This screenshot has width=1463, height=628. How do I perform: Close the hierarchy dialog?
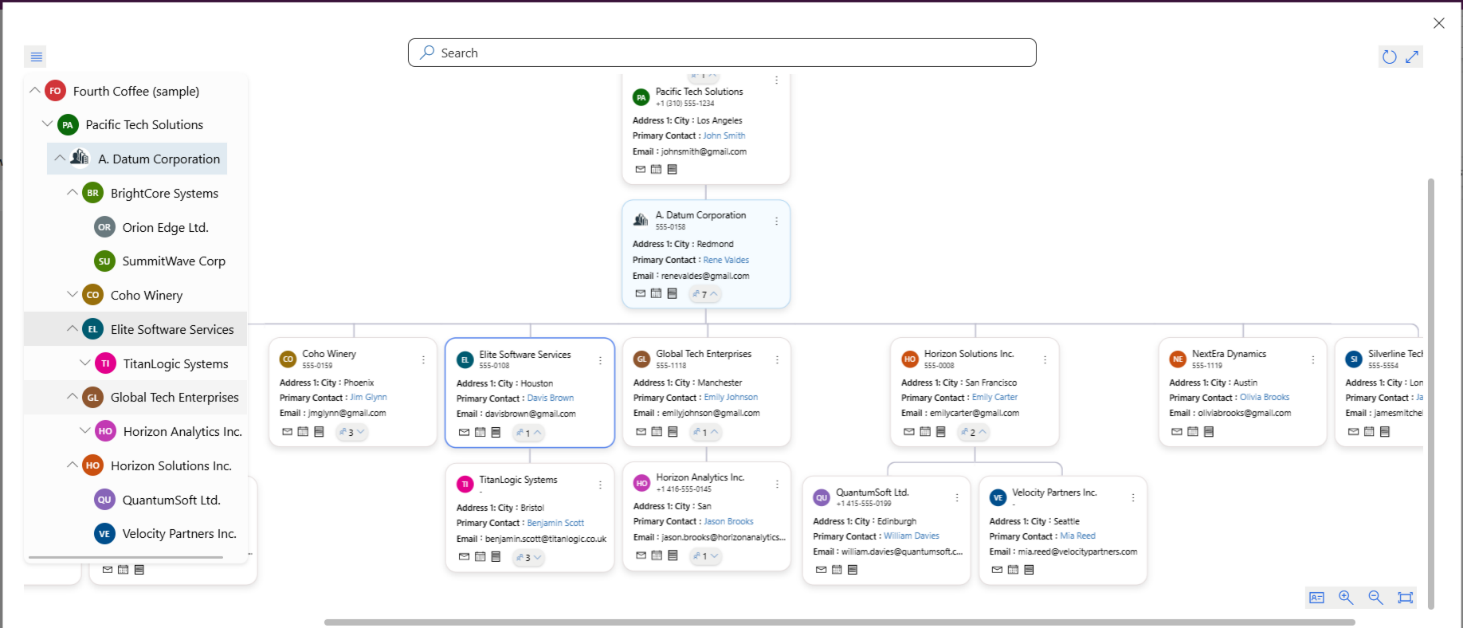point(1439,23)
